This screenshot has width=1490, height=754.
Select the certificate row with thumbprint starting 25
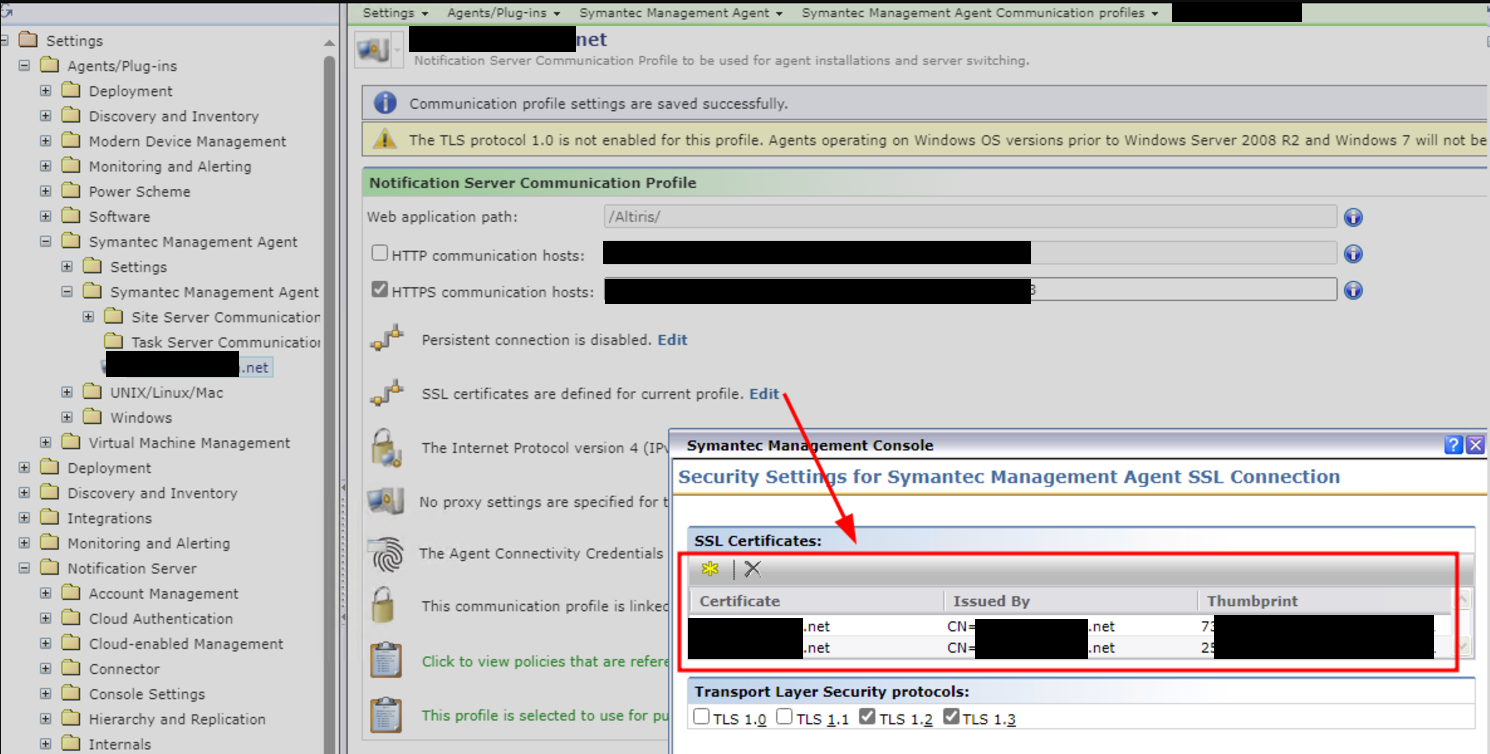(1070, 648)
